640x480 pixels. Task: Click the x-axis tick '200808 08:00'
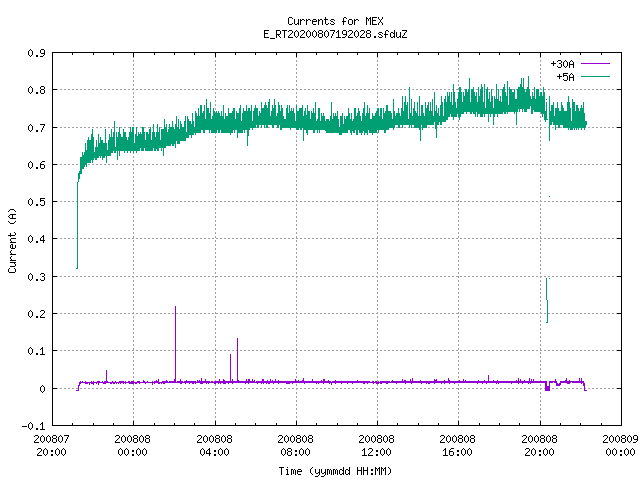click(x=295, y=445)
